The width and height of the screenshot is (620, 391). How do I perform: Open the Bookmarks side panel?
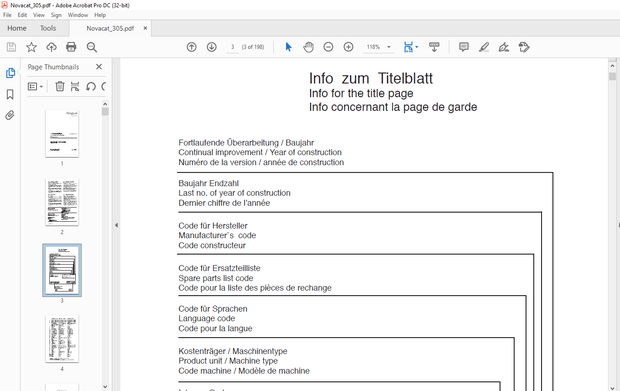10,94
